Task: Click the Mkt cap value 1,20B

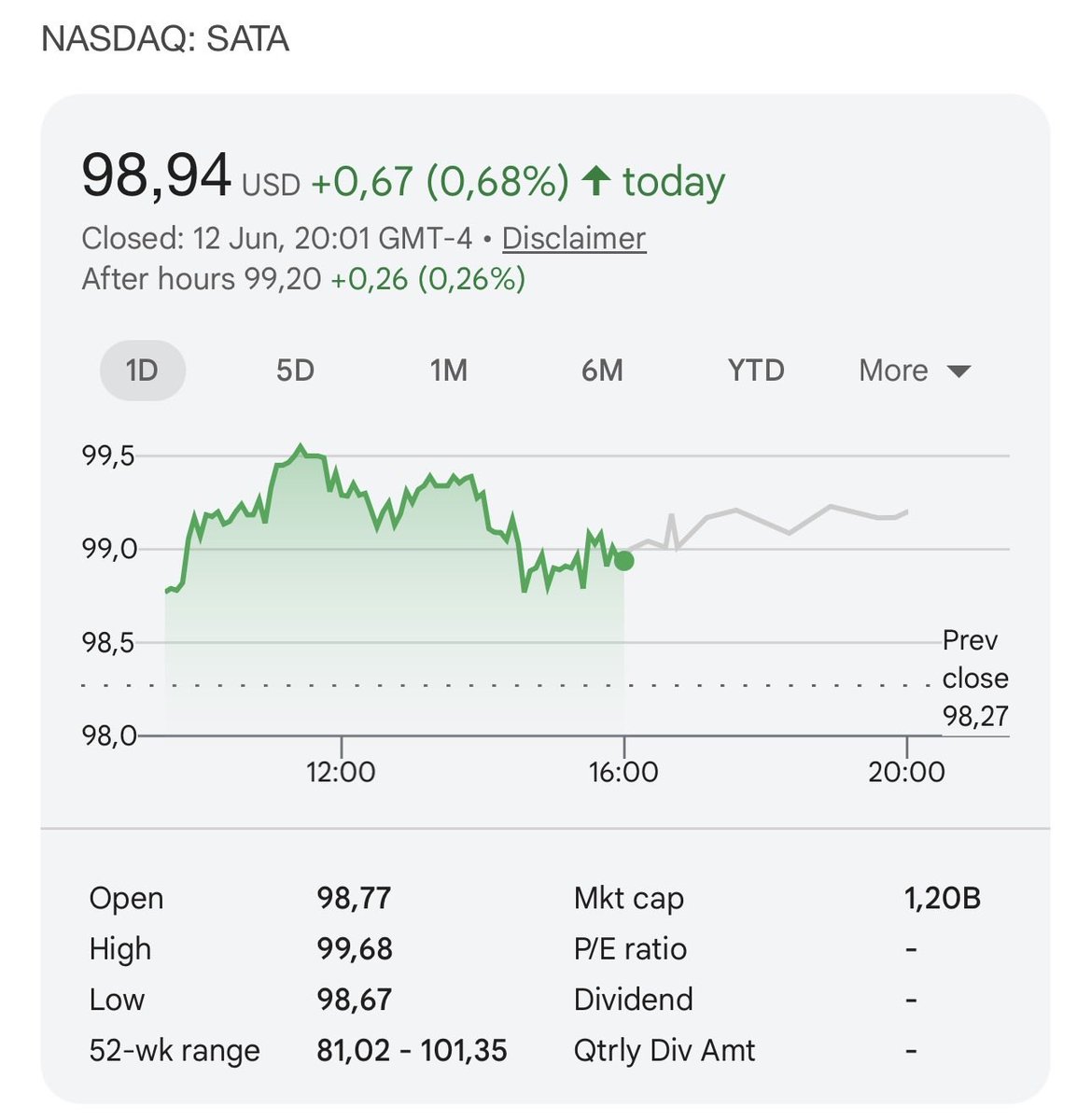Action: [942, 898]
